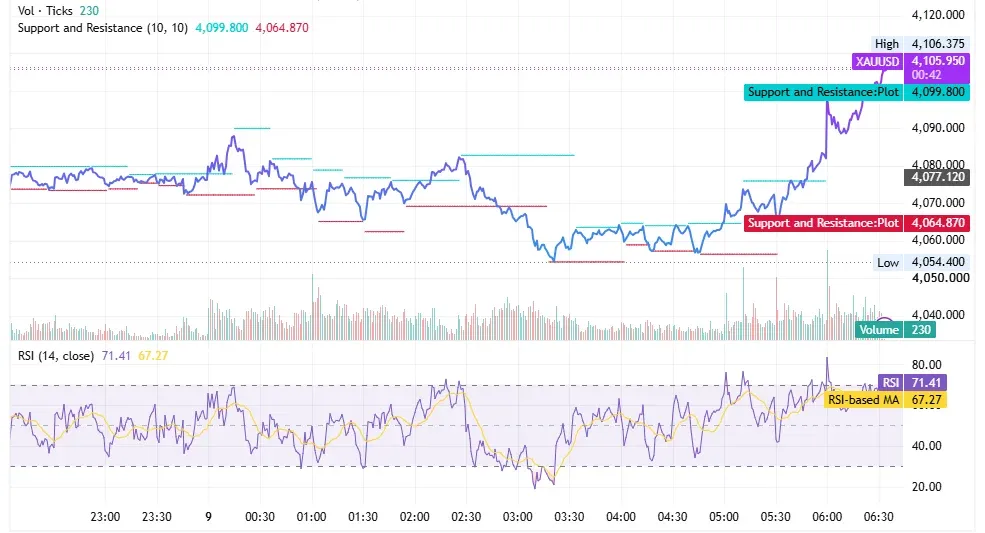This screenshot has width=985, height=533.
Task: Click the 4,050.000 price axis tick
Action: tap(938, 278)
